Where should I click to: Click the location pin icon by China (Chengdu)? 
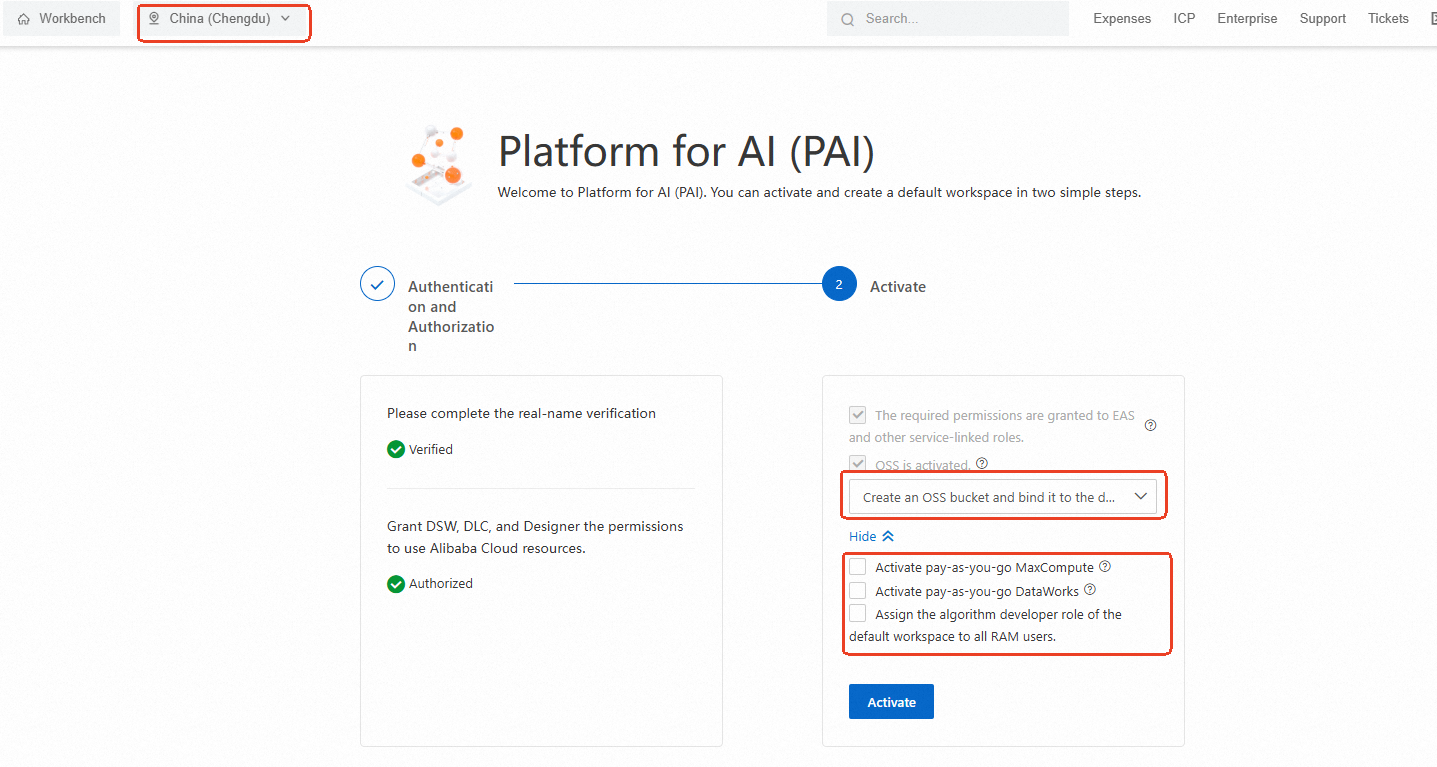pos(154,18)
